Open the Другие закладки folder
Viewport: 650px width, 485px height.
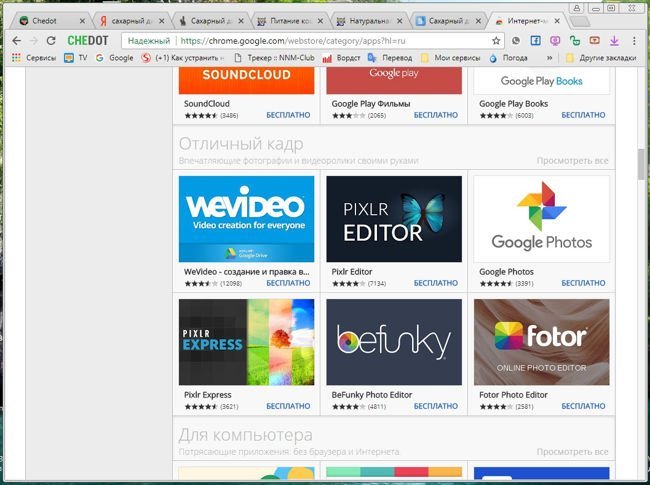[601, 58]
